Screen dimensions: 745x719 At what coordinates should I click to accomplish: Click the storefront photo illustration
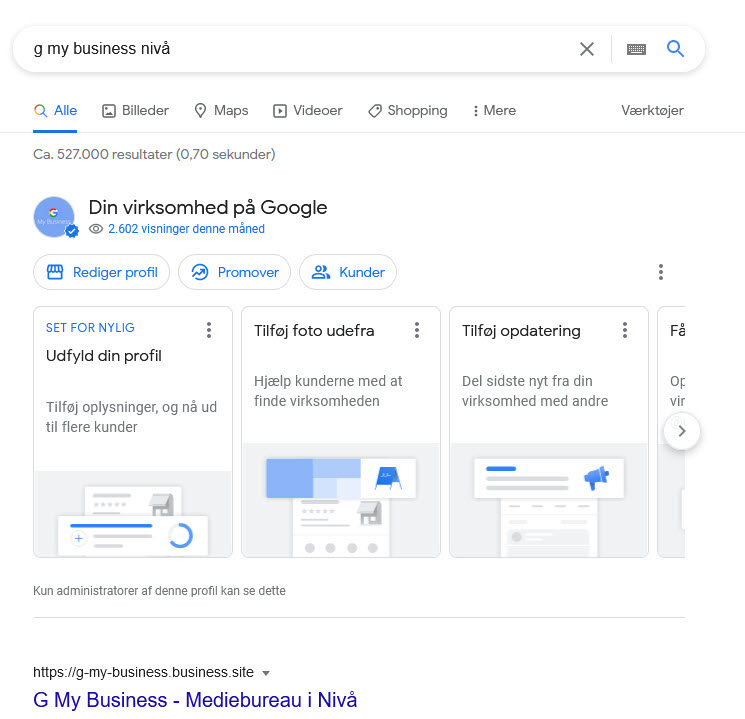[x=341, y=500]
